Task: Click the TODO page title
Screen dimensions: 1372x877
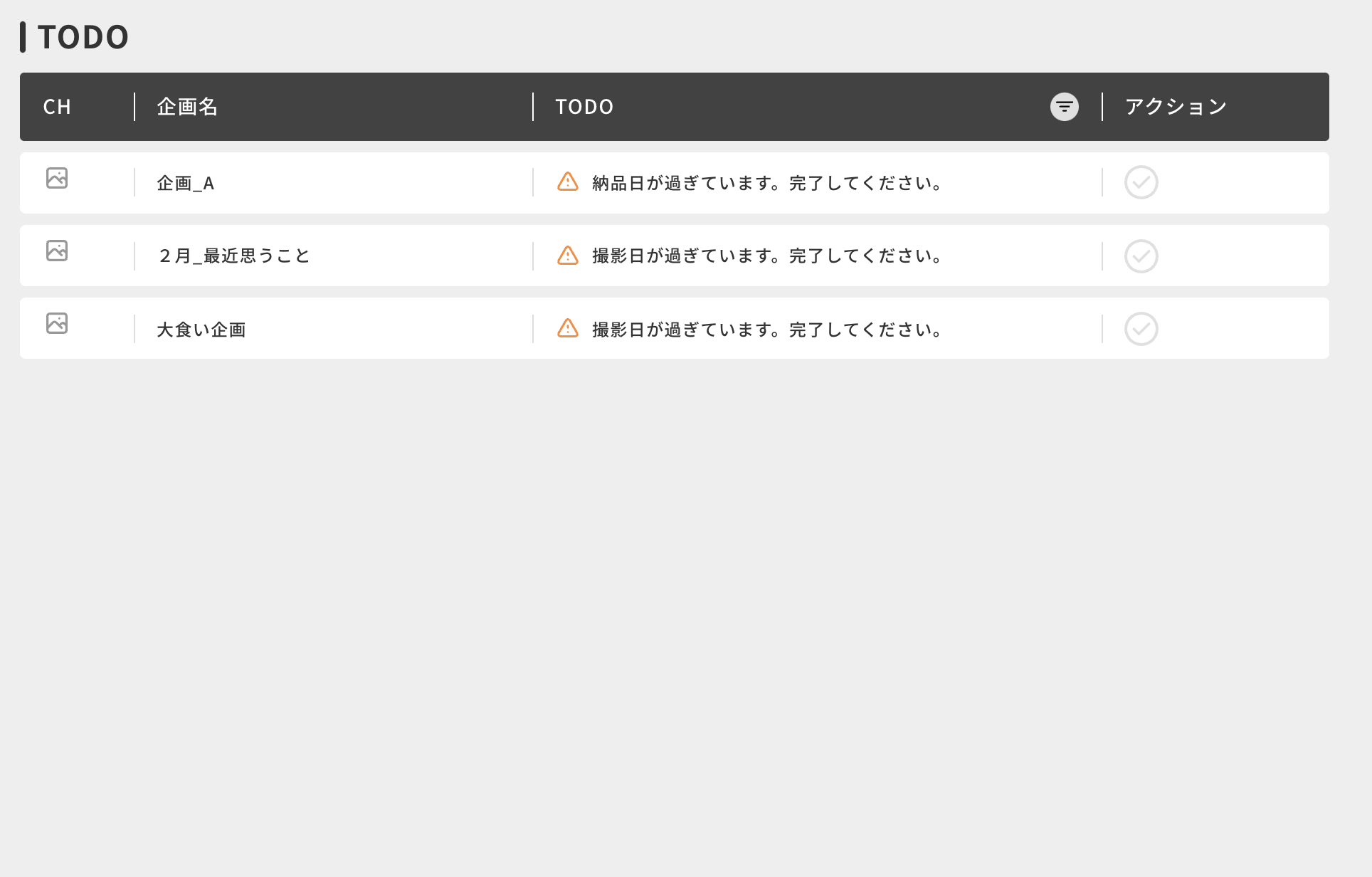Action: [x=83, y=37]
